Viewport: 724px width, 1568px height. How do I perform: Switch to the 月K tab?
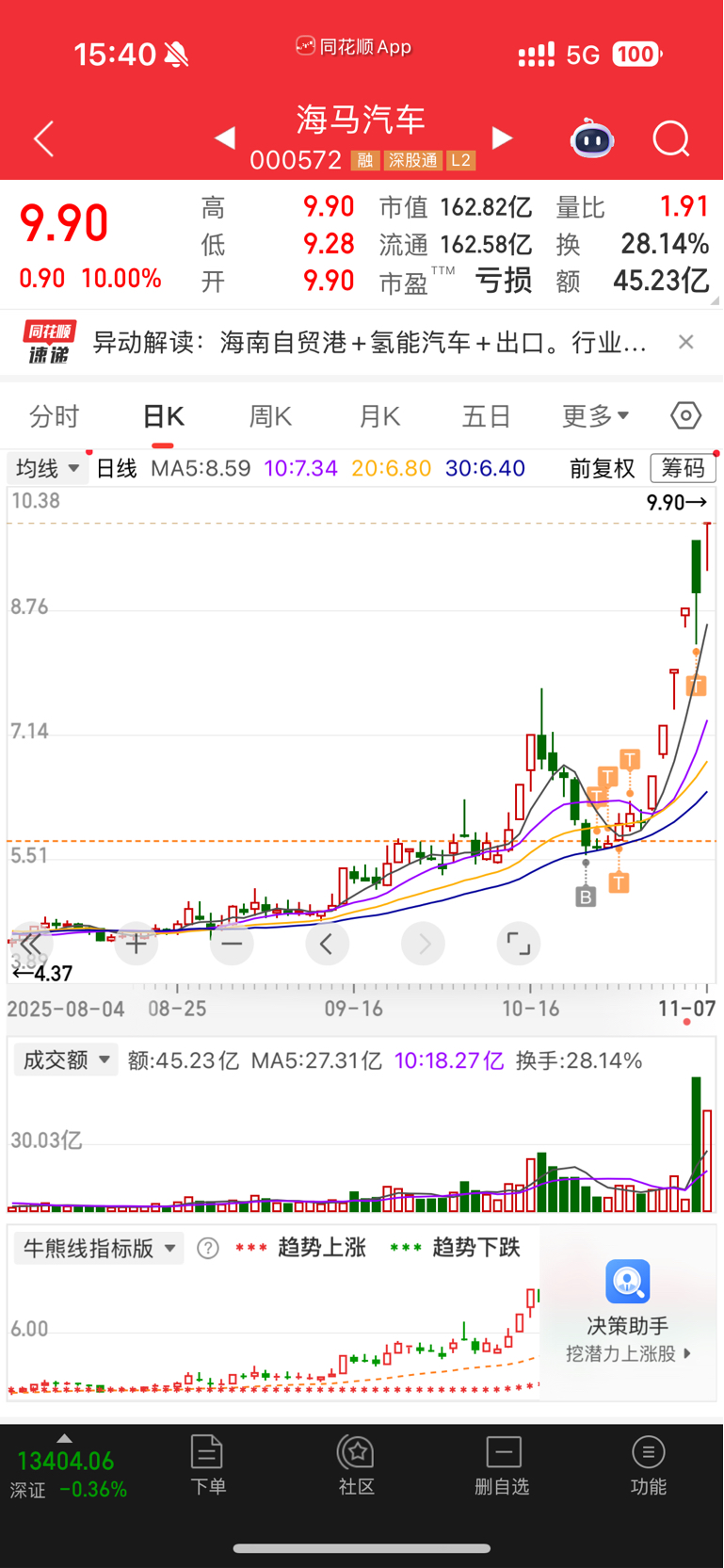tap(379, 416)
